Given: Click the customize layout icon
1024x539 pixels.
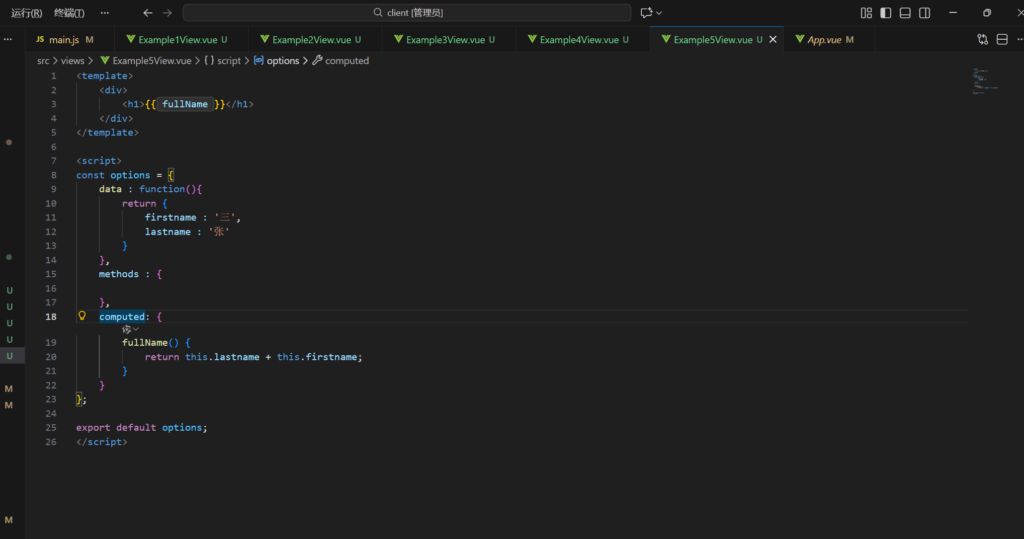Looking at the screenshot, I should click(866, 13).
